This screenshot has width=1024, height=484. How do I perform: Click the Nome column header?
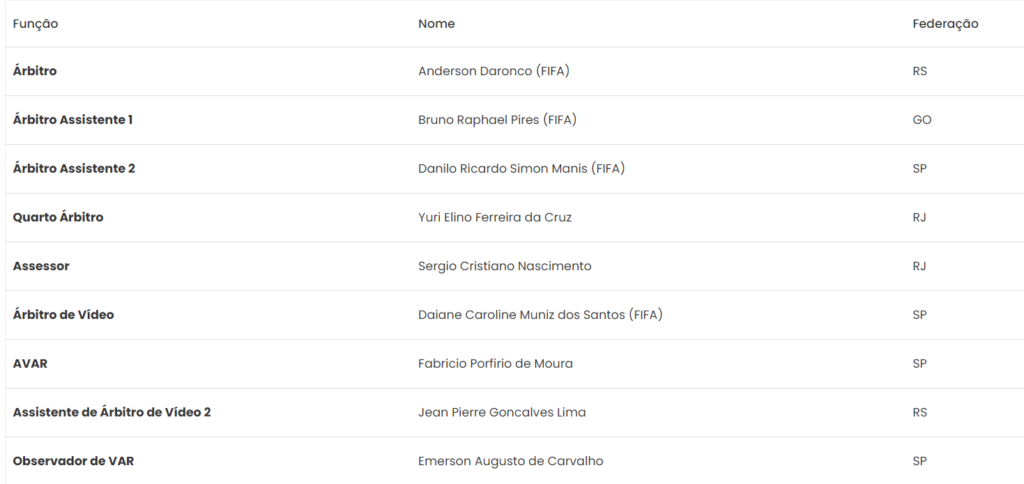pyautogui.click(x=436, y=24)
